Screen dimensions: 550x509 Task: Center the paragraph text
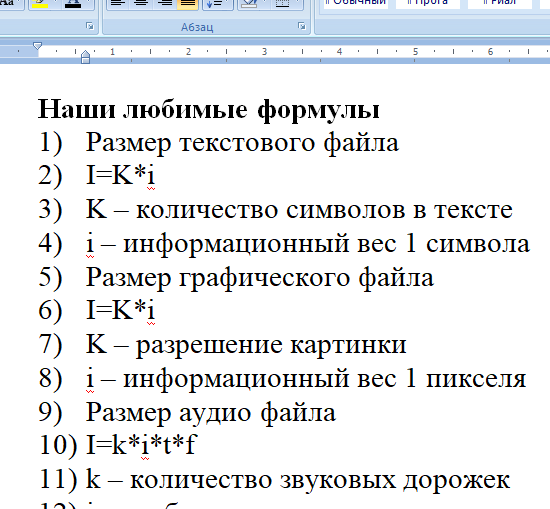click(141, 4)
